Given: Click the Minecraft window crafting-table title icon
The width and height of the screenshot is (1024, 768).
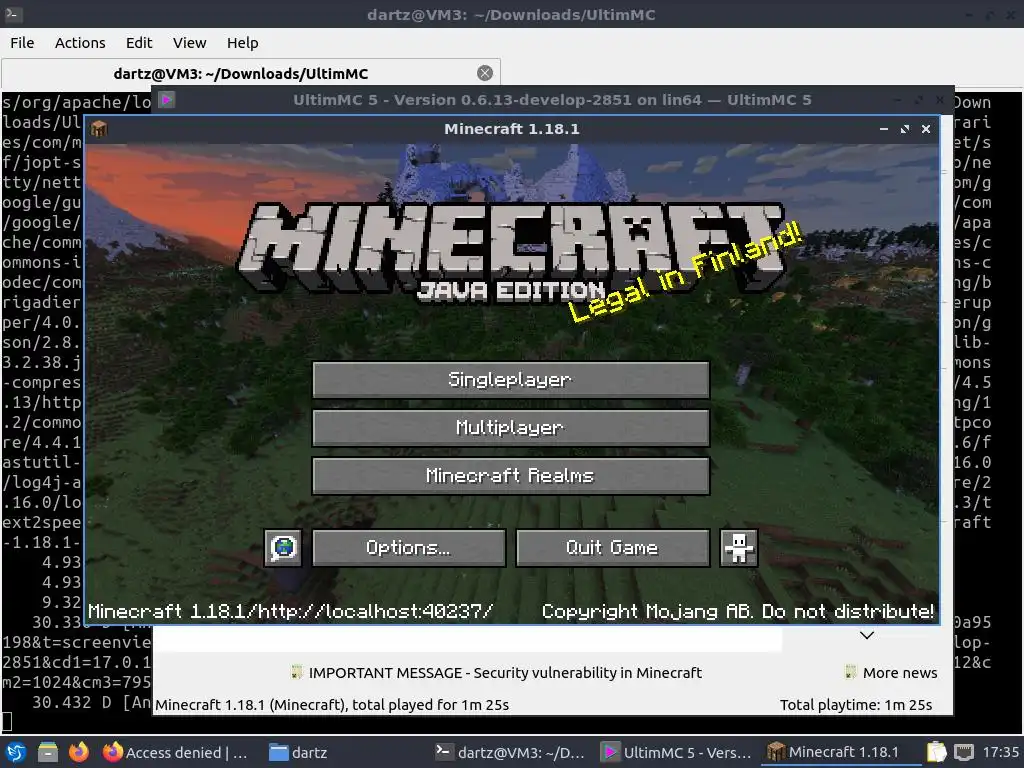Looking at the screenshot, I should (x=99, y=129).
